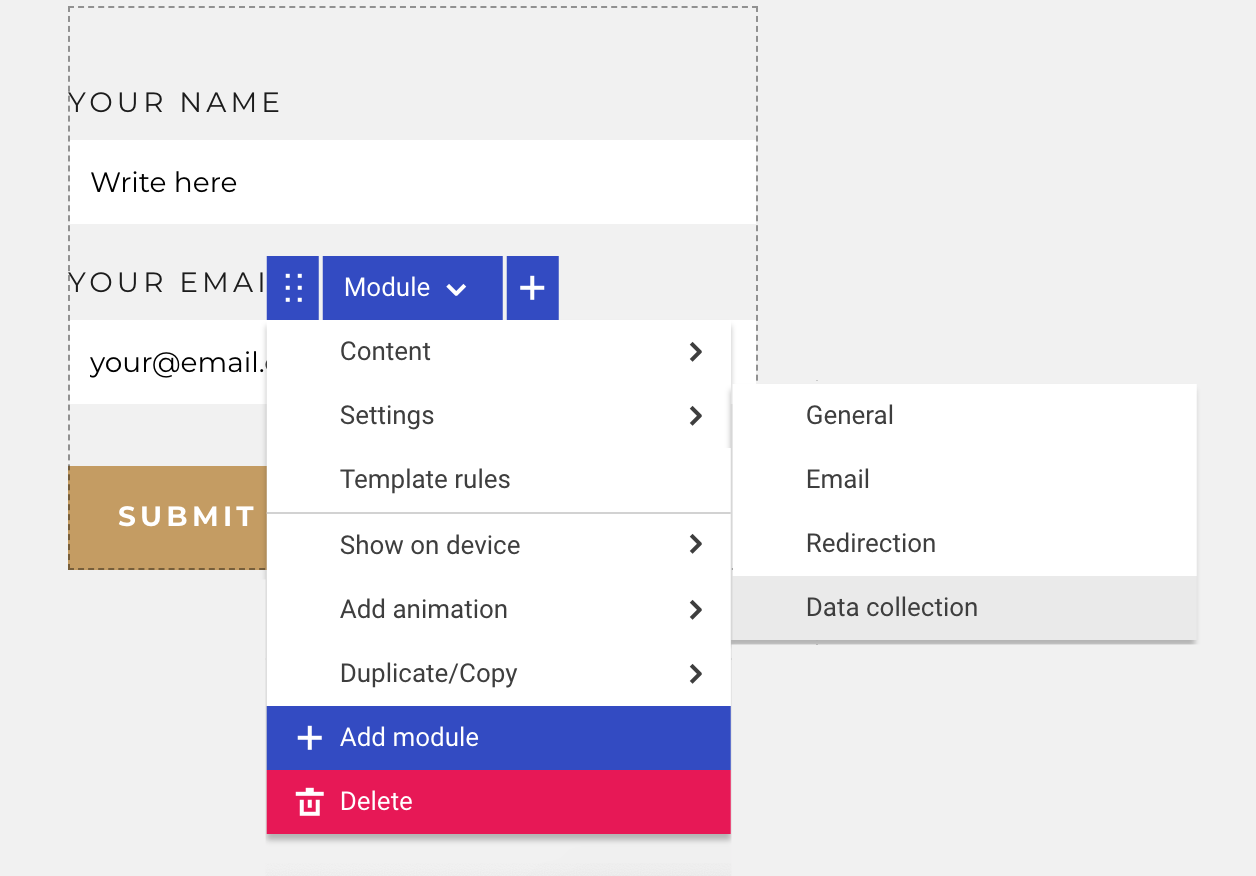Viewport: 1256px width, 876px height.
Task: Click the YOUR EMAIL label text
Action: 168,283
